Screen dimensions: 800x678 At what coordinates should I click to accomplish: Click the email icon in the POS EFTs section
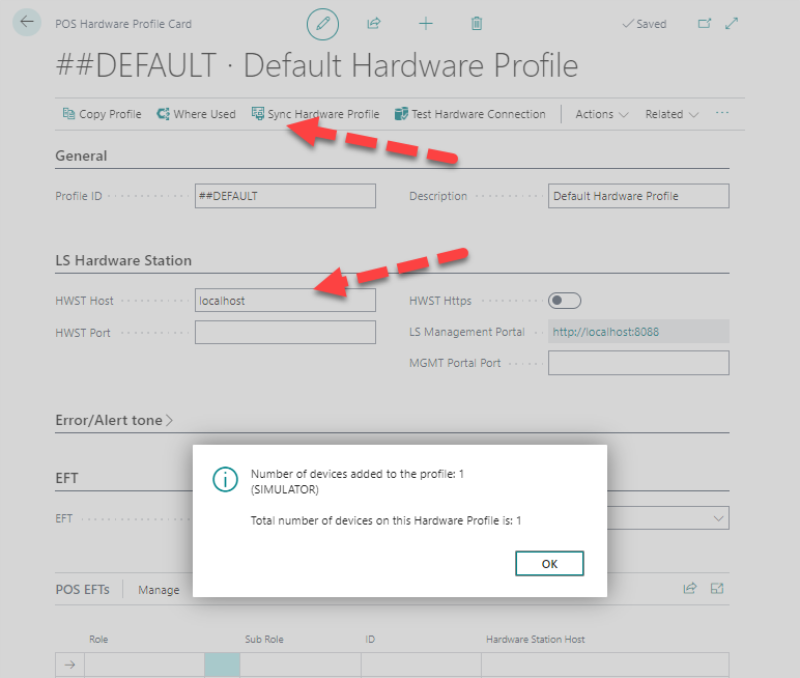716,589
